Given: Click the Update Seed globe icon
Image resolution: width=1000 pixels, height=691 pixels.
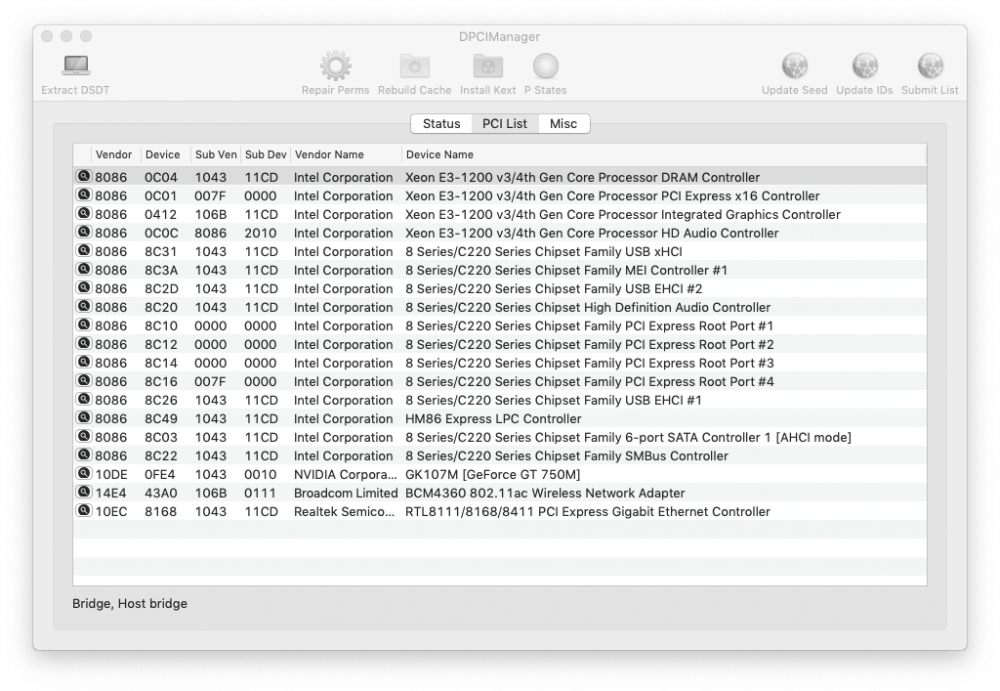Looking at the screenshot, I should point(795,65).
